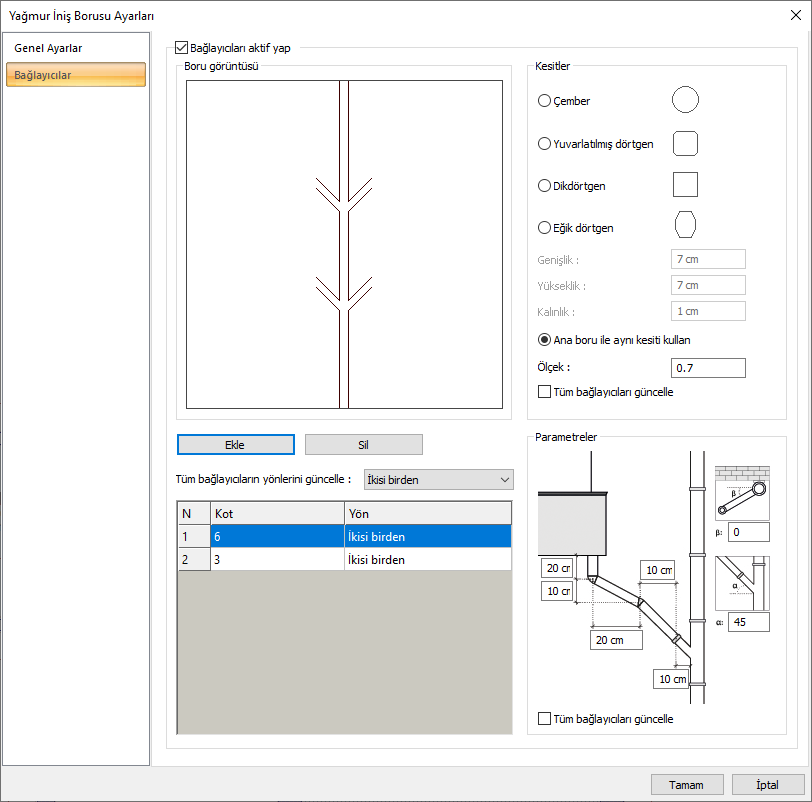This screenshot has height=802, width=812.
Task: Click the circle shape icon beside Çember
Action: pyautogui.click(x=685, y=100)
